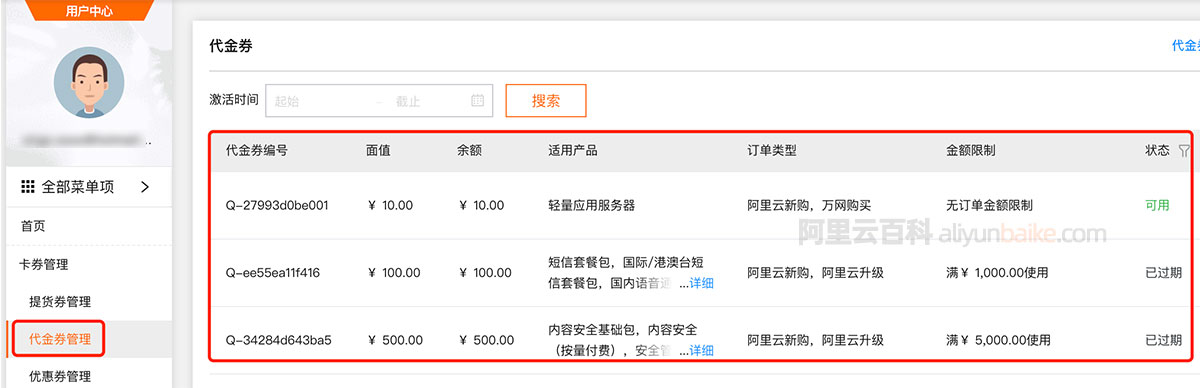The height and width of the screenshot is (388, 1200).
Task: Click 满￥5,000.00使用 limit cell
Action: (x=998, y=340)
